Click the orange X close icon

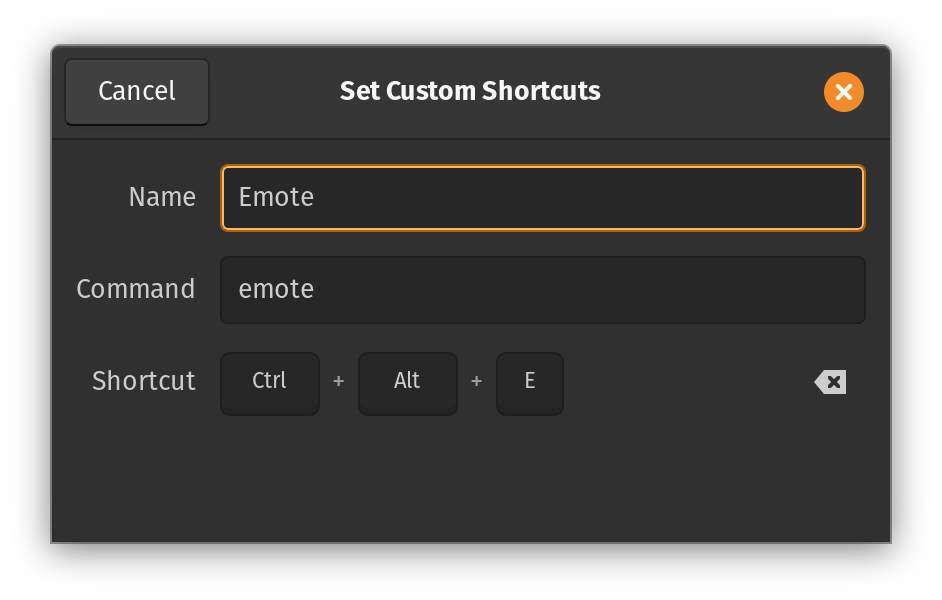[843, 91]
